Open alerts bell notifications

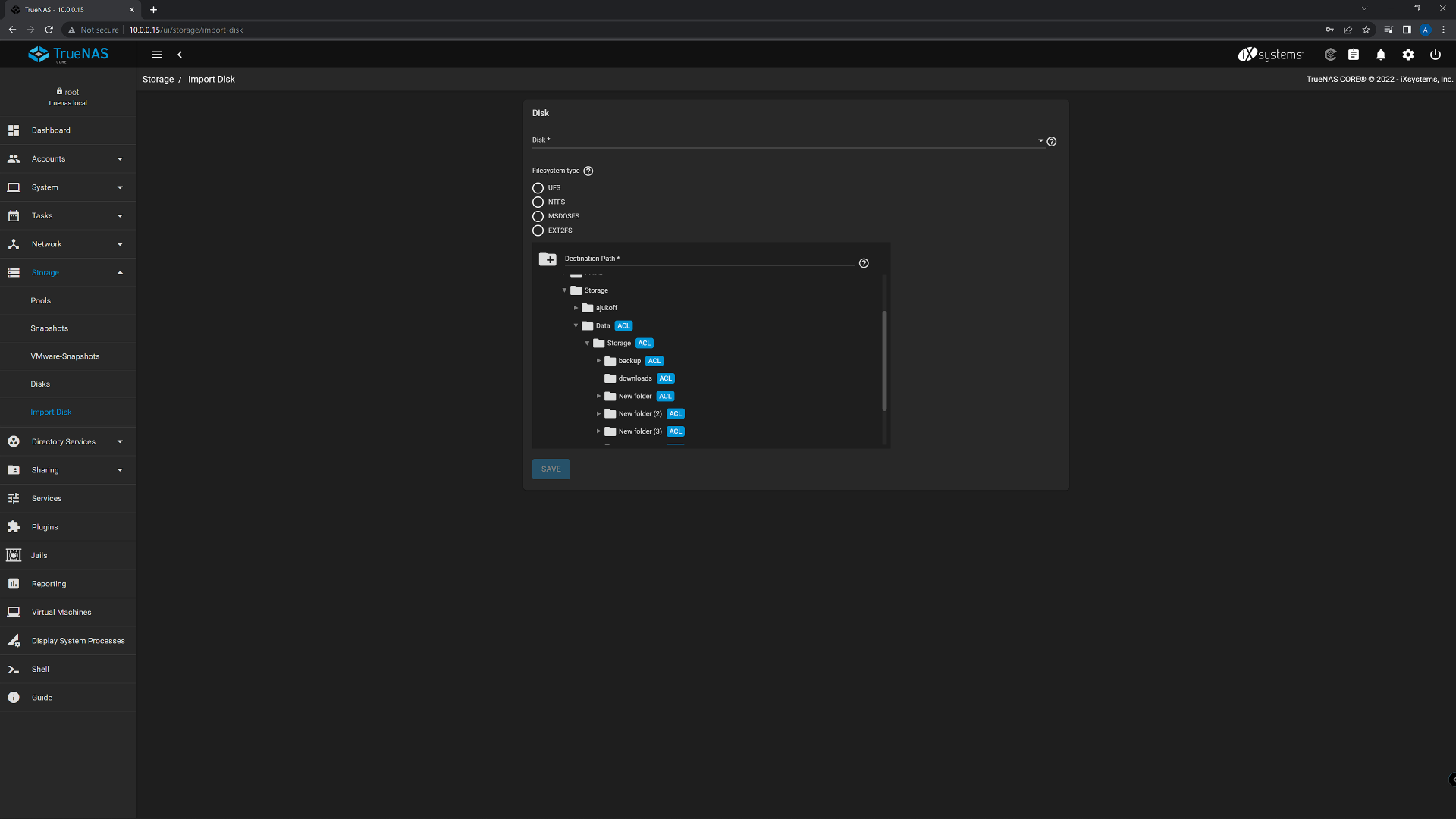(x=1381, y=55)
